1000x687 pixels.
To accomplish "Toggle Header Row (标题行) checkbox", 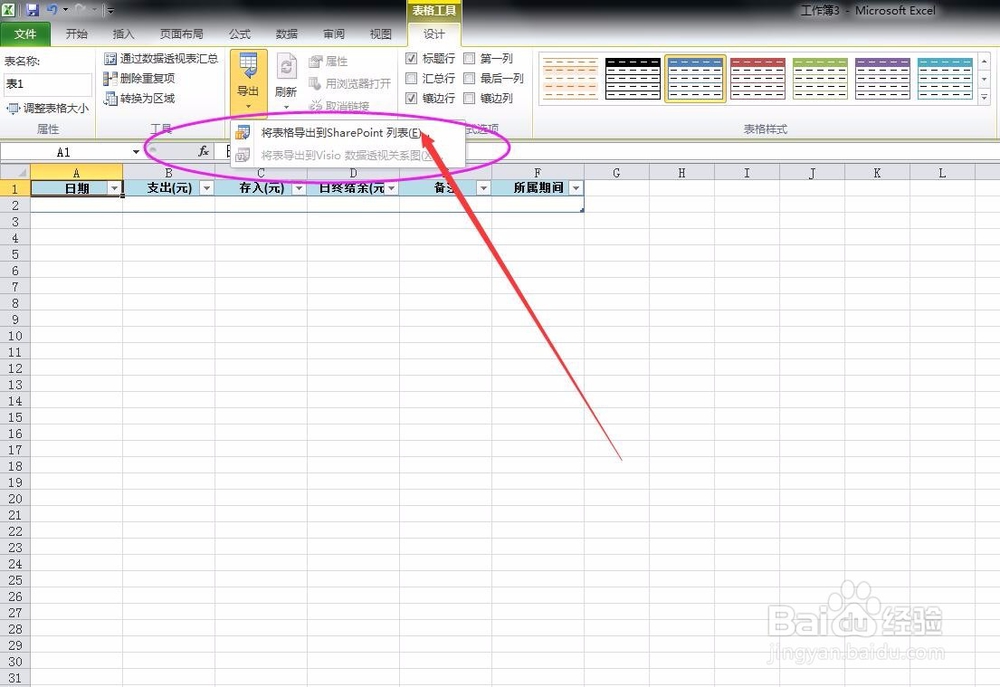I will click(x=411, y=59).
